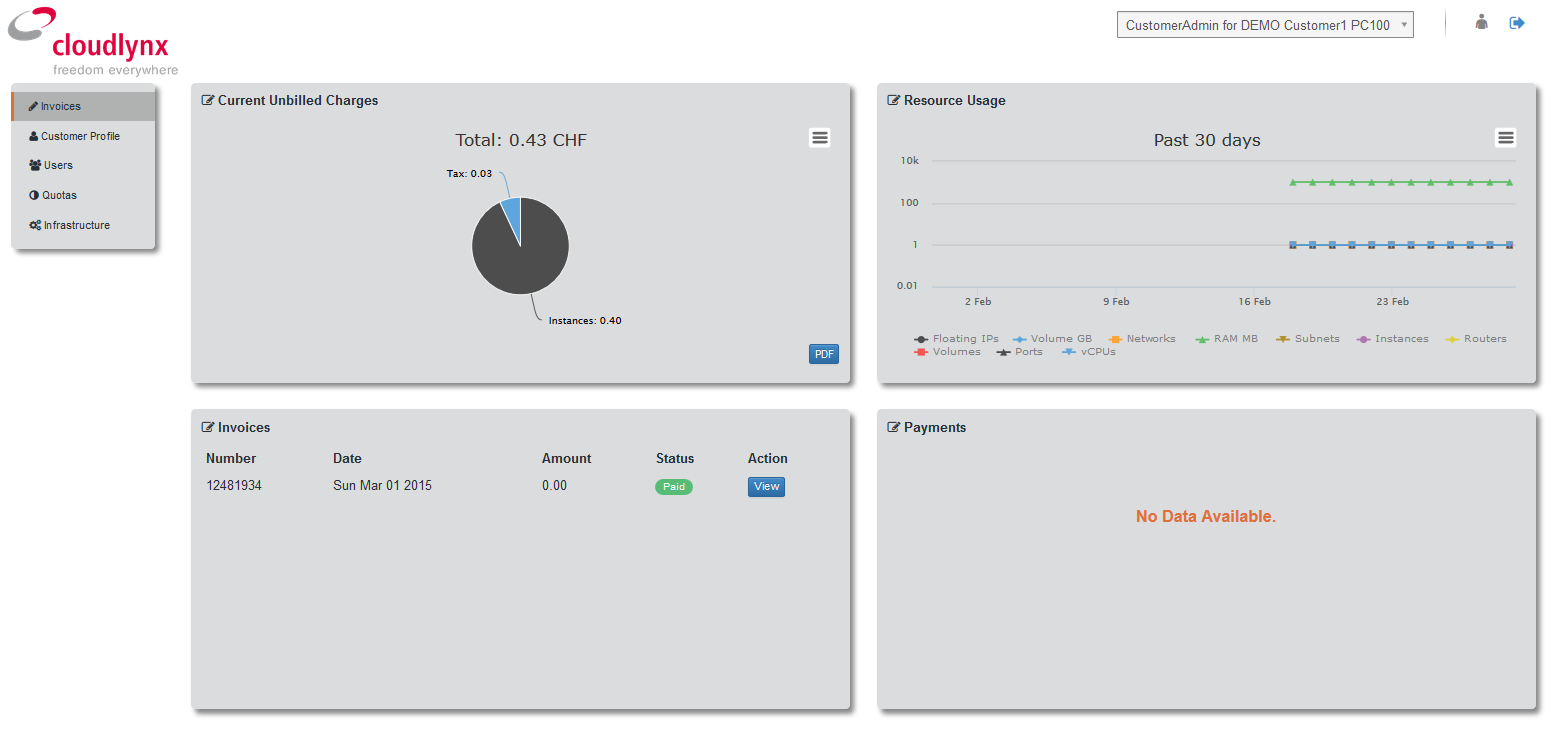Download unbilled charges as PDF
1563x729 pixels.
pos(824,354)
